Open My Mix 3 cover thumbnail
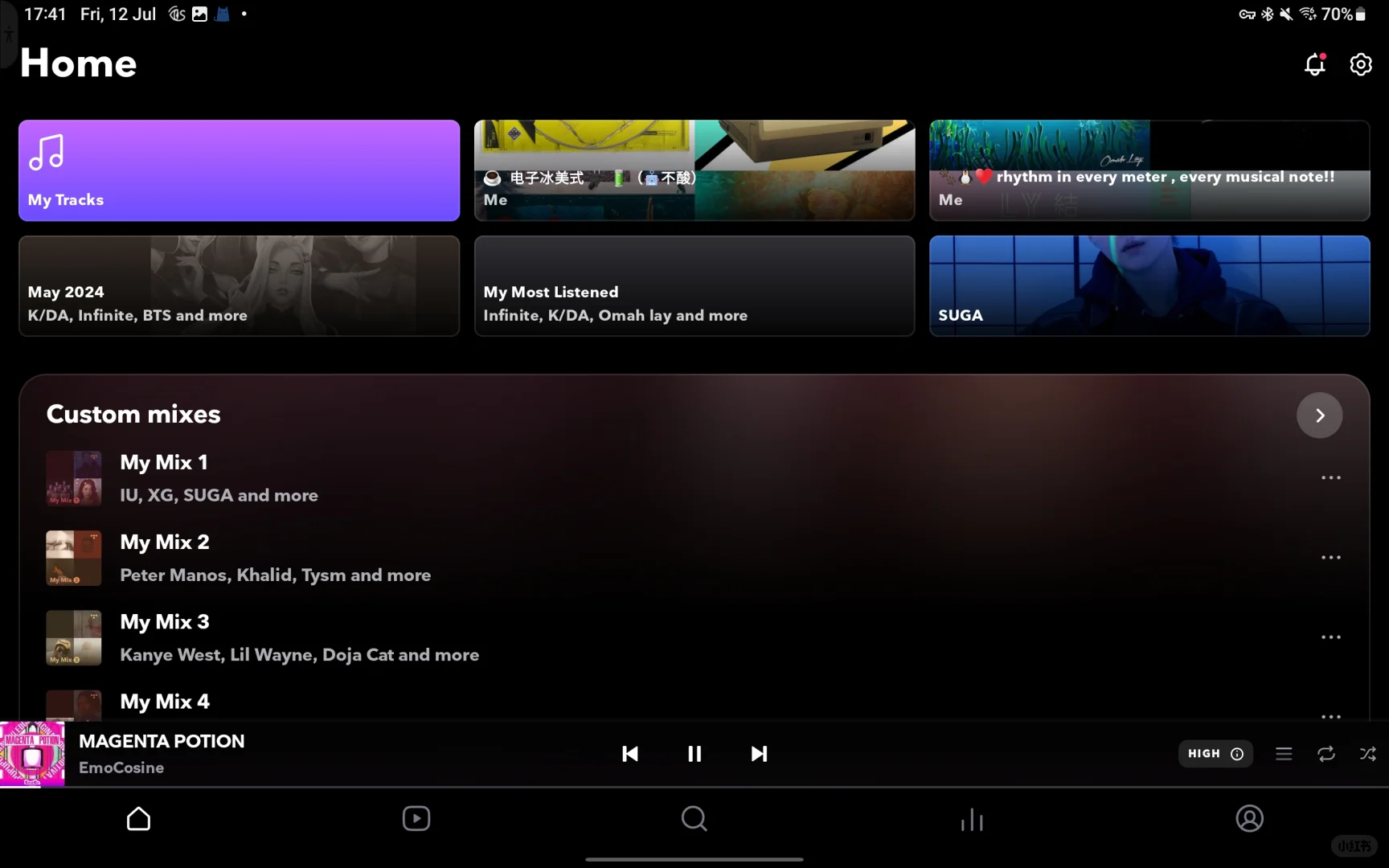Viewport: 1389px width, 868px height. pos(74,637)
